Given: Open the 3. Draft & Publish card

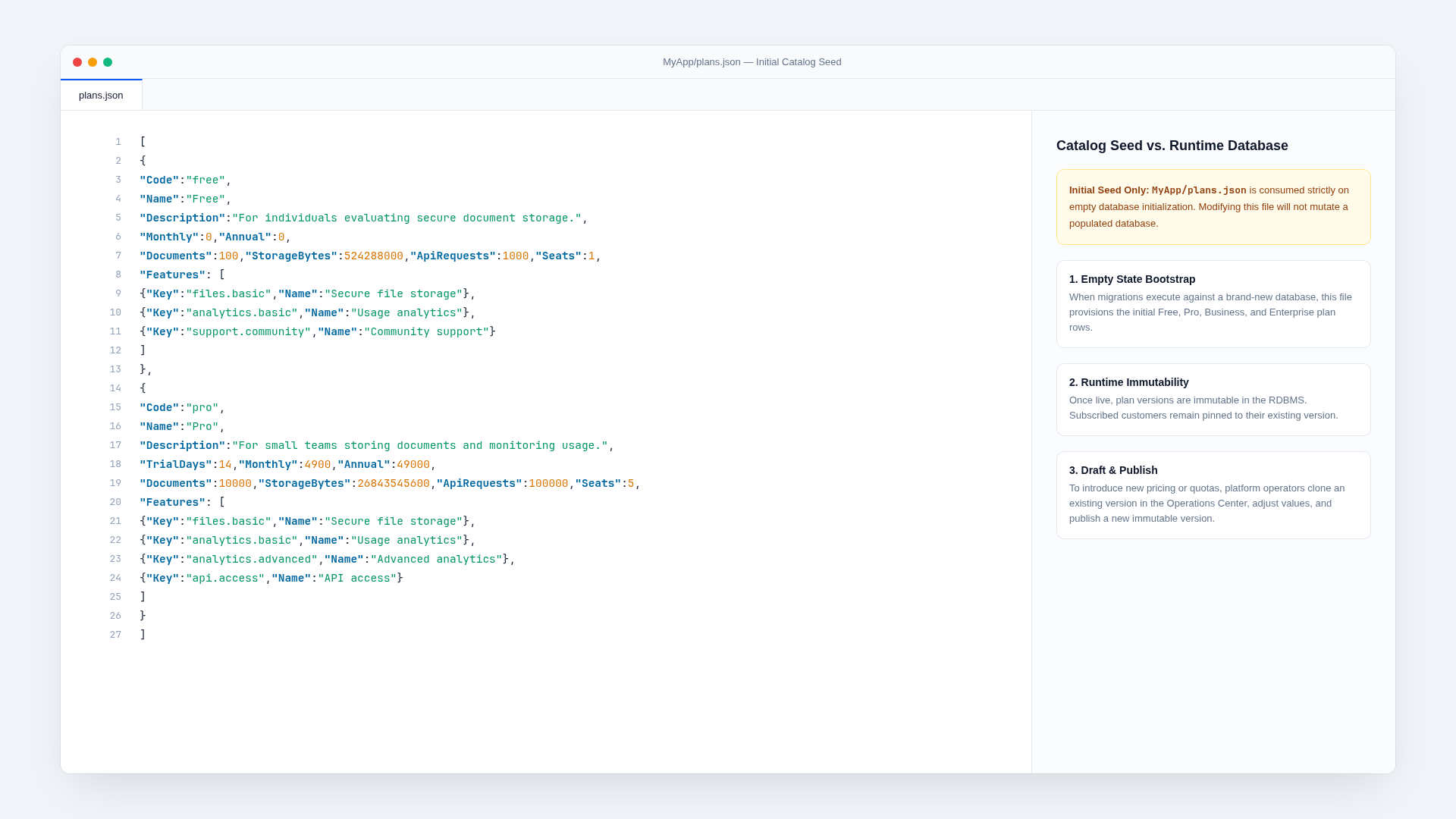Looking at the screenshot, I should click(1213, 495).
